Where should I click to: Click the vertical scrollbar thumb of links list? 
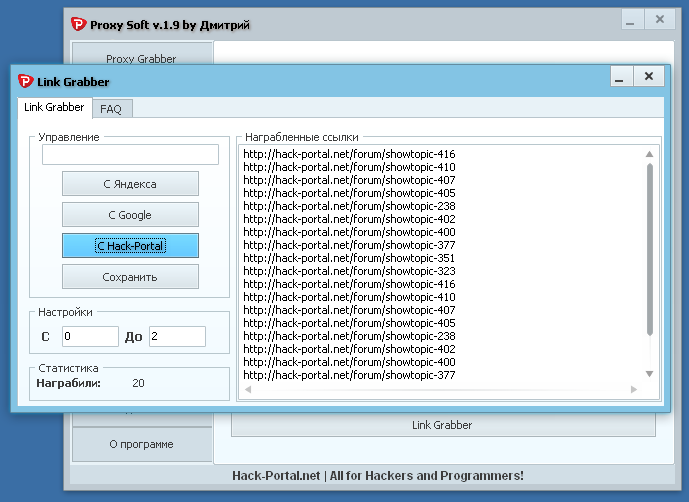coord(649,249)
